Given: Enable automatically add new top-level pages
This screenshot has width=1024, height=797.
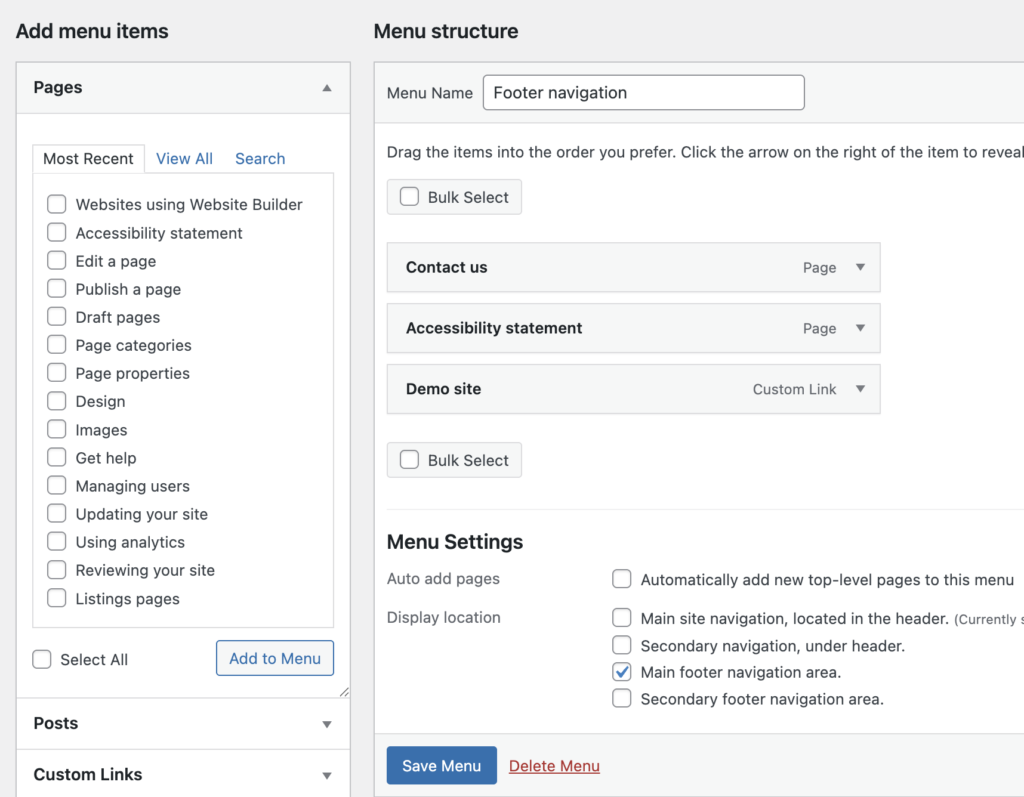Looking at the screenshot, I should [622, 580].
